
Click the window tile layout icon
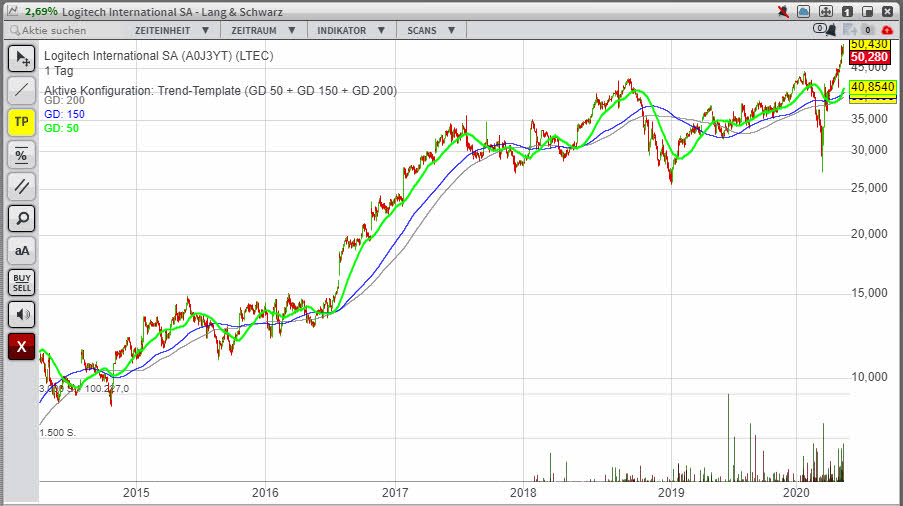tap(867, 11)
